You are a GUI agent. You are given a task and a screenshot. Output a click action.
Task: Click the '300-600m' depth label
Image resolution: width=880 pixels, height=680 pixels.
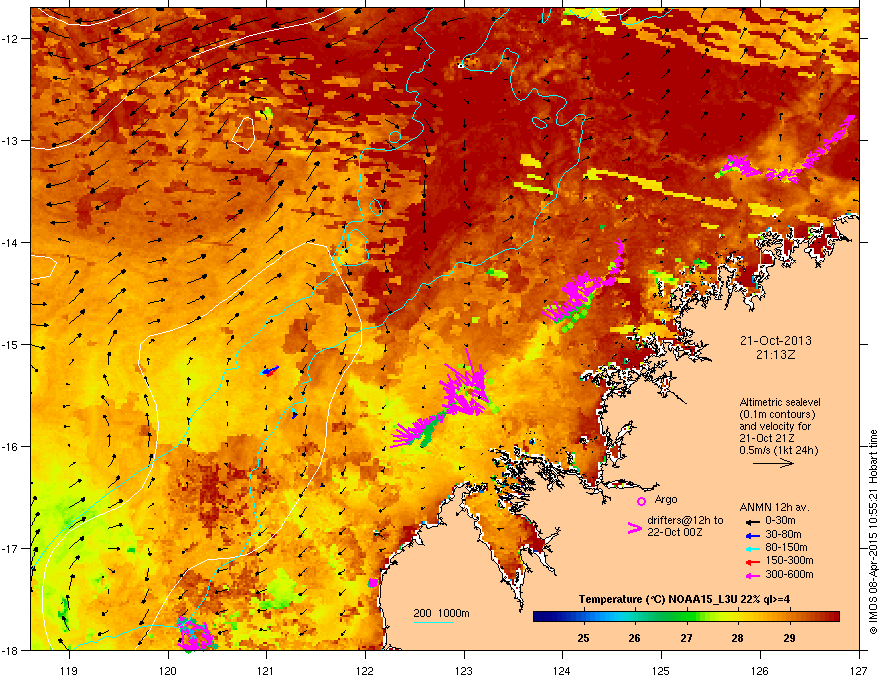789,575
